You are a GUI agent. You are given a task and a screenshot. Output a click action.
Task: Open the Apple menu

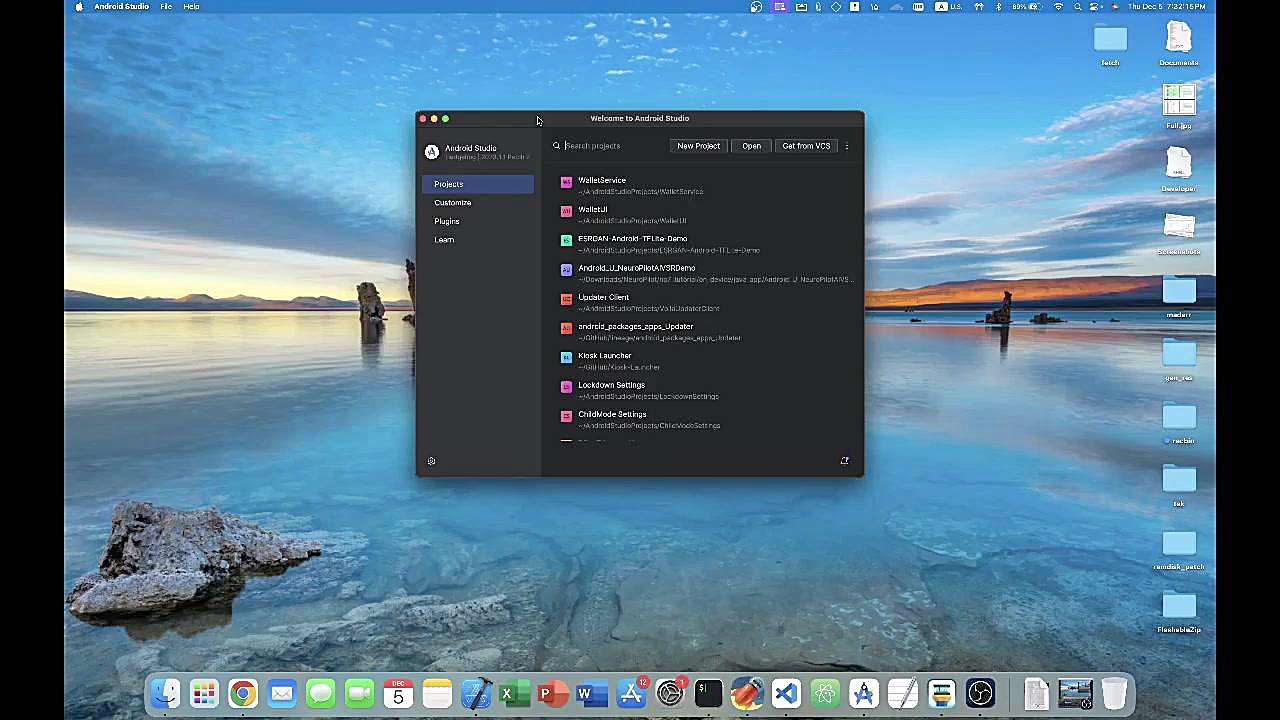point(79,6)
